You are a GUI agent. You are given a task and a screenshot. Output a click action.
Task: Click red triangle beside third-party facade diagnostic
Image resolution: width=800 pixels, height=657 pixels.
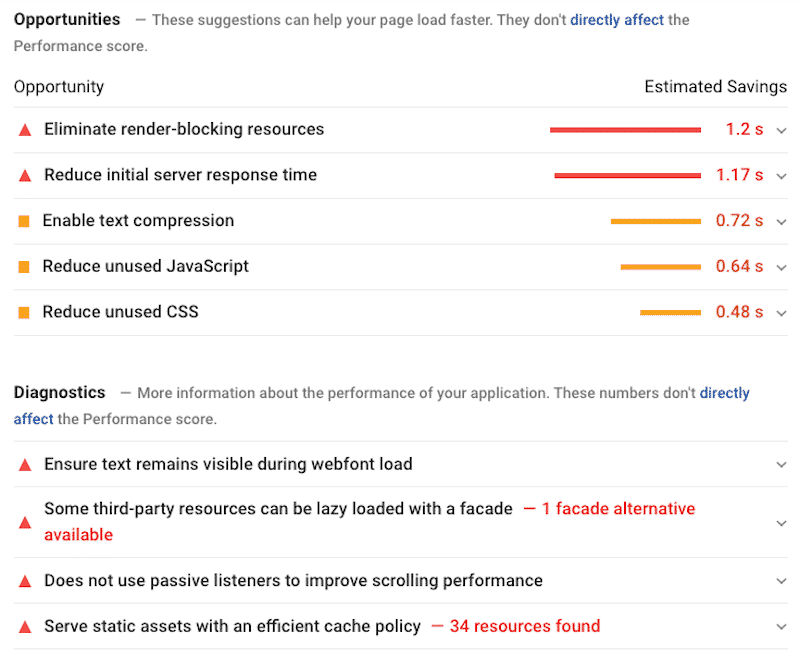coord(24,523)
